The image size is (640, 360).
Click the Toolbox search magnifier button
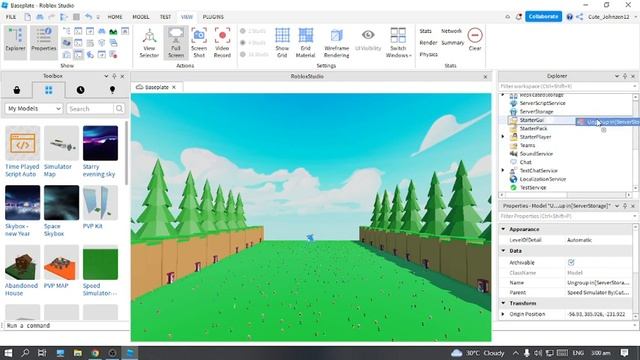click(119, 109)
